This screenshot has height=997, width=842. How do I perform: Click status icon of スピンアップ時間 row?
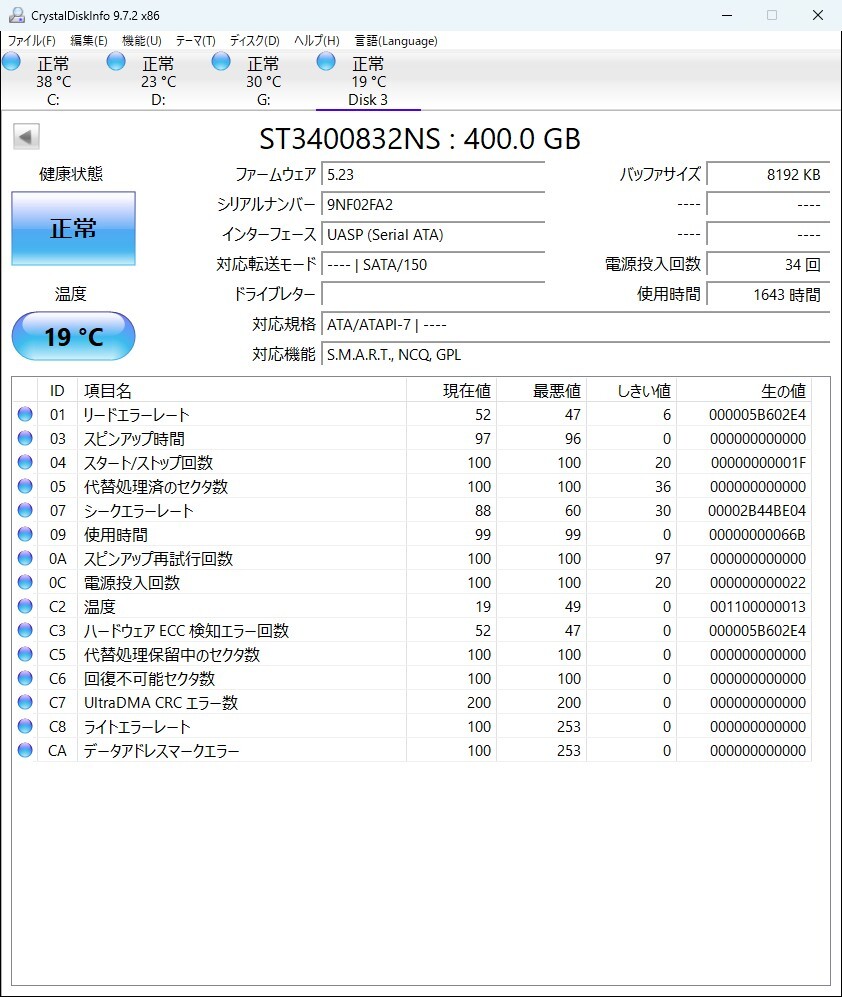[x=25, y=438]
